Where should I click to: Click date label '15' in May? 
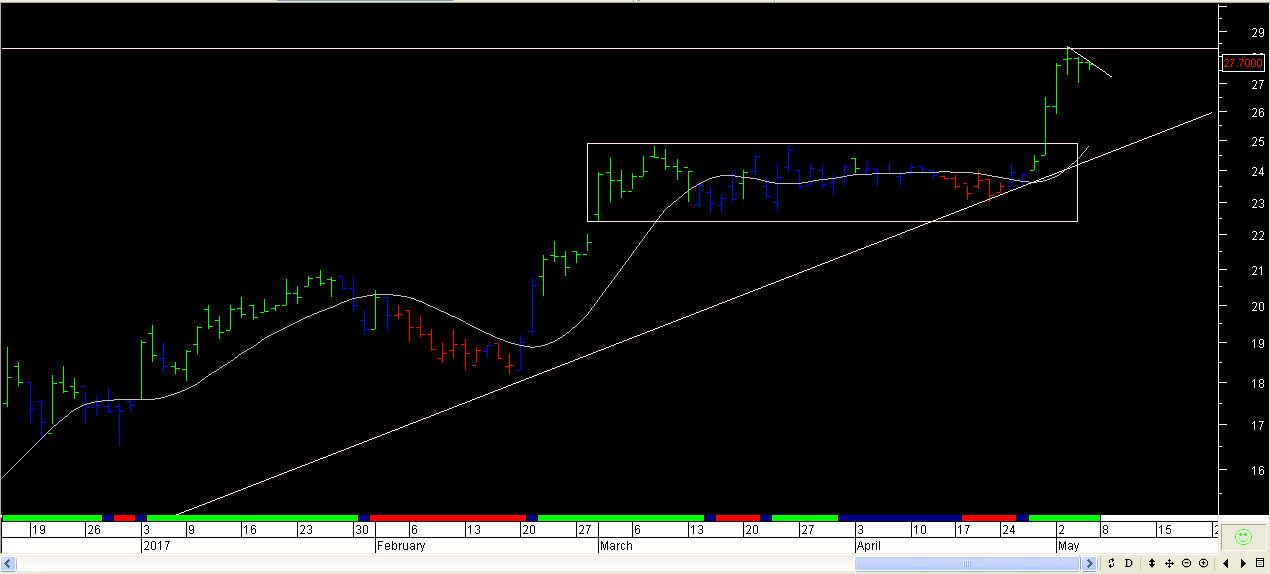[x=1165, y=529]
